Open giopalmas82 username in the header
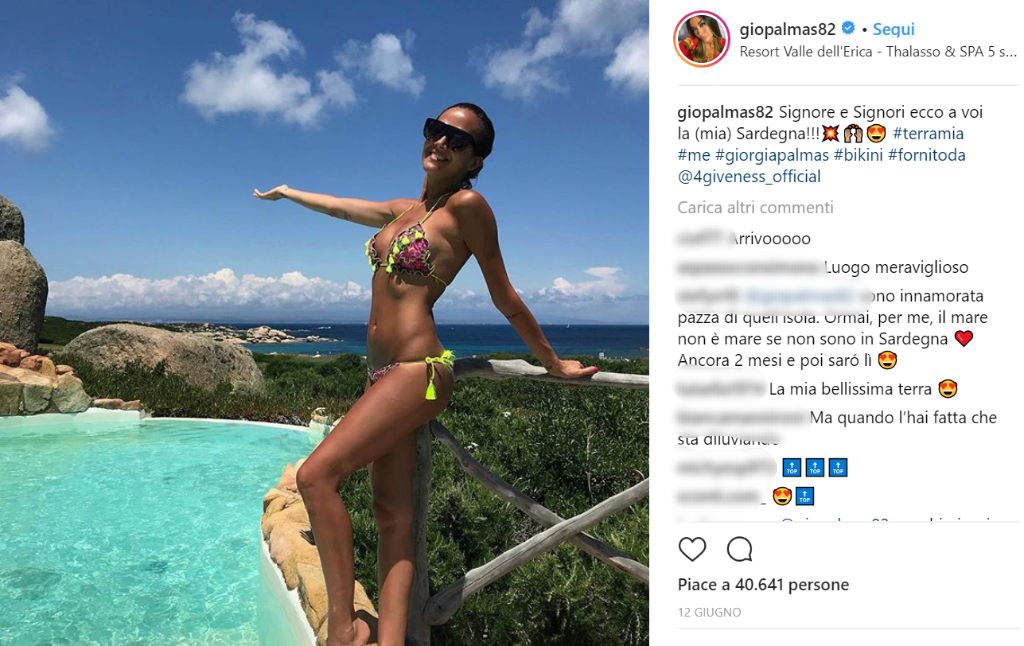 [788, 29]
